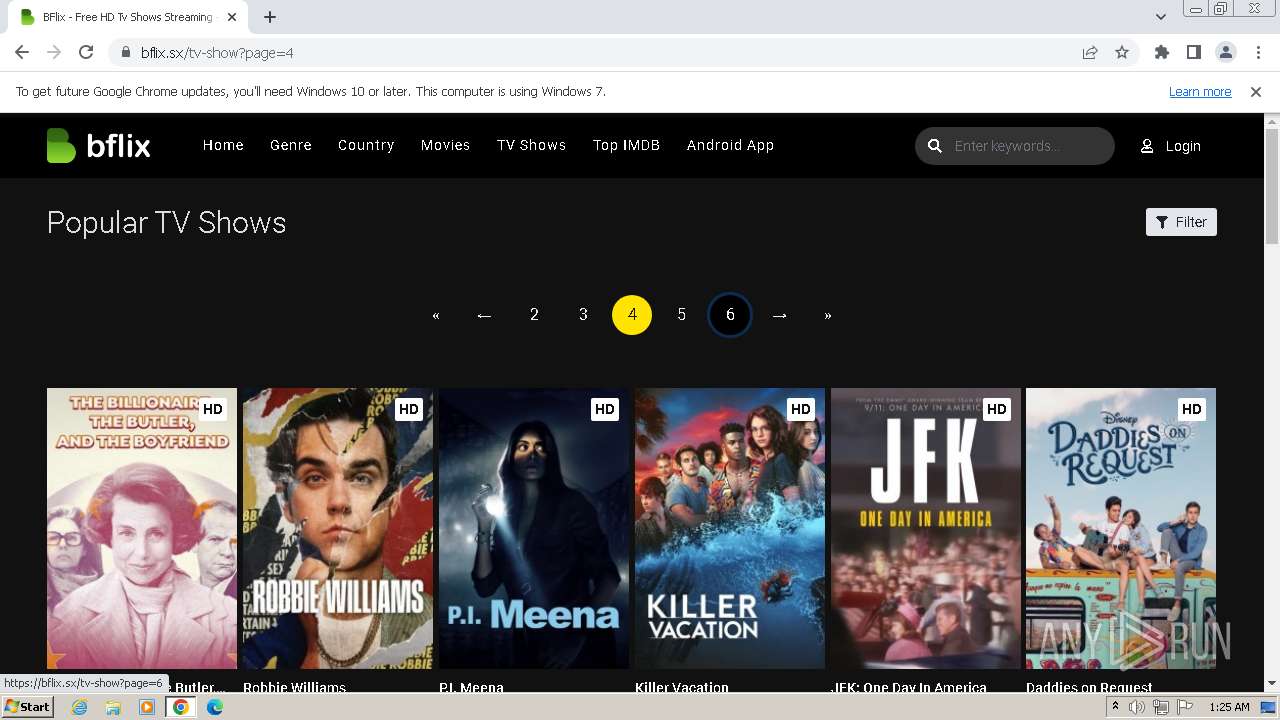
Task: Click current pagination page 4
Action: tap(632, 315)
